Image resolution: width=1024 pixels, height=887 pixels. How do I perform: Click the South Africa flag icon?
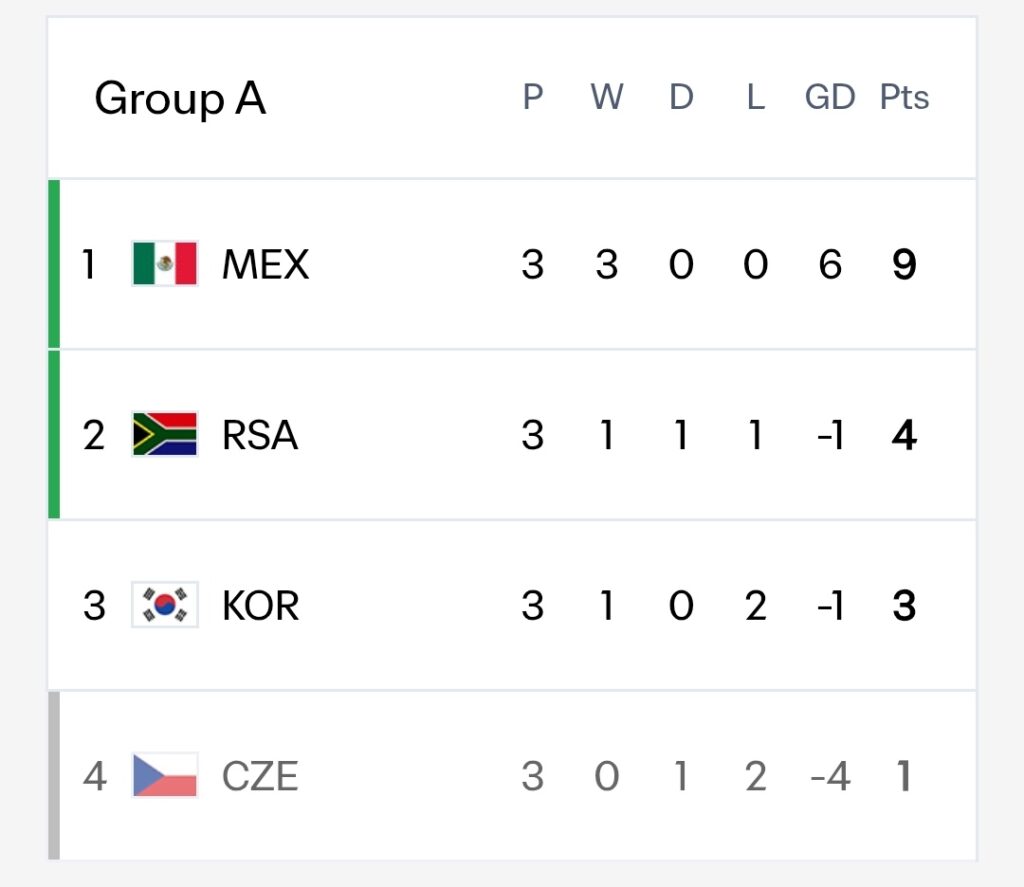[x=165, y=434]
